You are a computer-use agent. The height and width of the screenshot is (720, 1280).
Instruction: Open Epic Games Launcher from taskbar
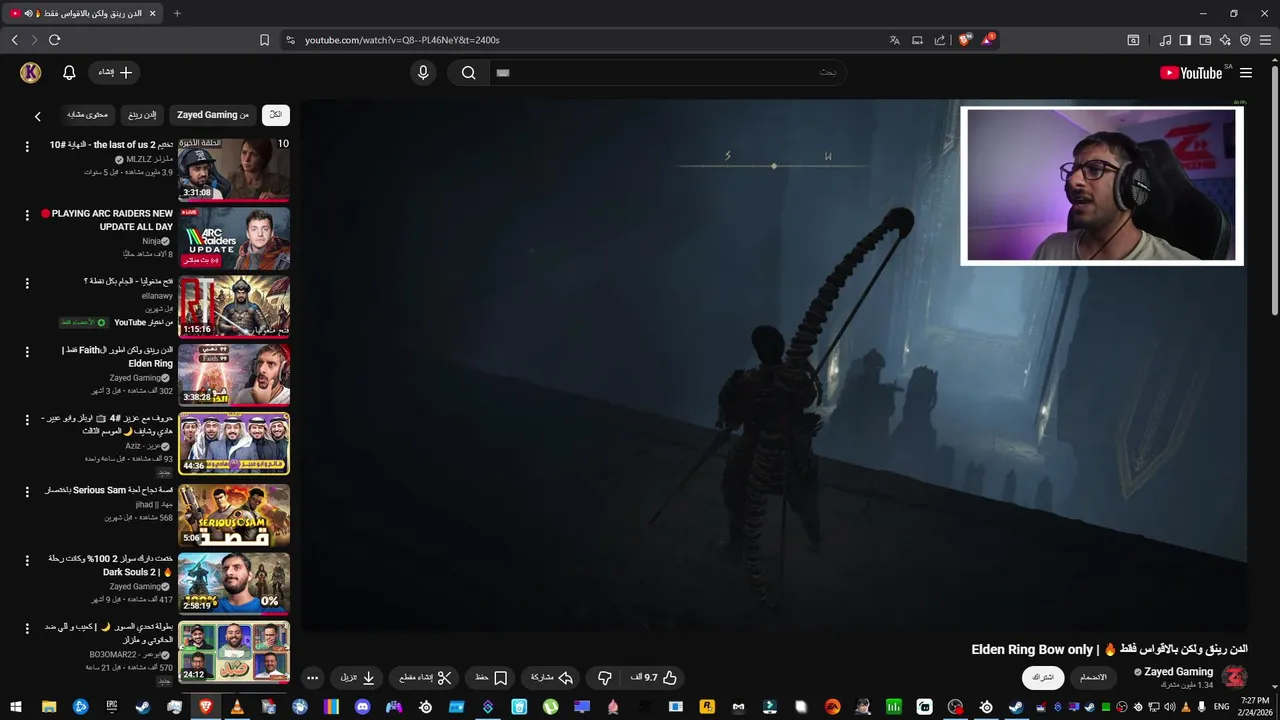click(112, 707)
